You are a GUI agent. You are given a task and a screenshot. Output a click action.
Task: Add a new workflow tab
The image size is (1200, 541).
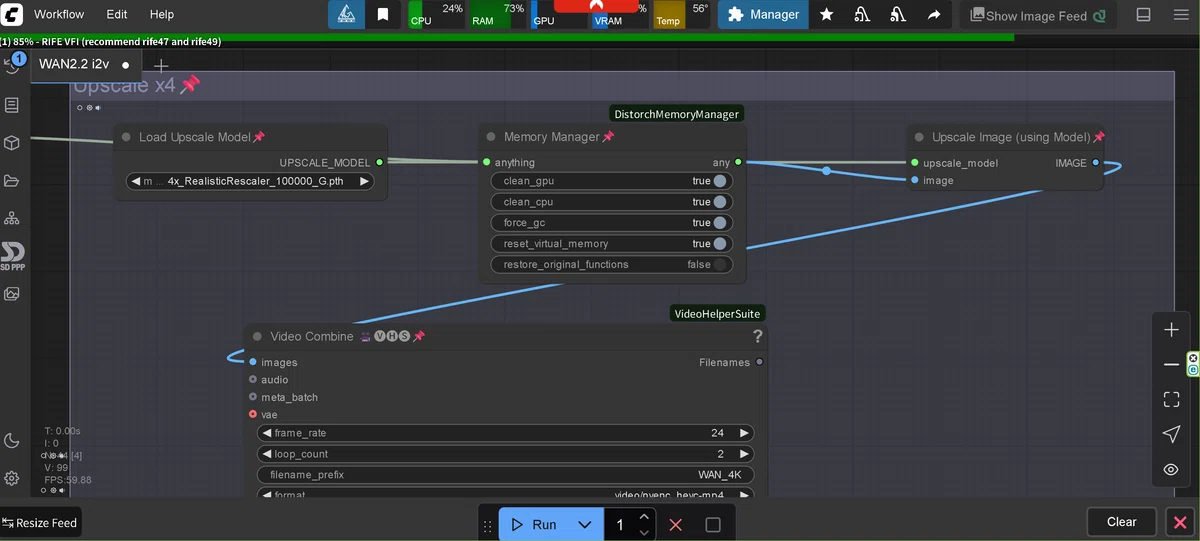(x=161, y=66)
